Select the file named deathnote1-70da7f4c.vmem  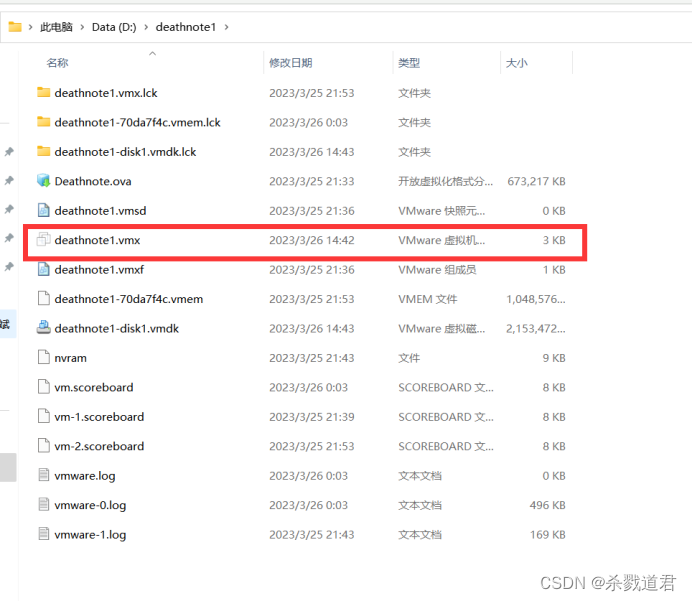point(128,299)
